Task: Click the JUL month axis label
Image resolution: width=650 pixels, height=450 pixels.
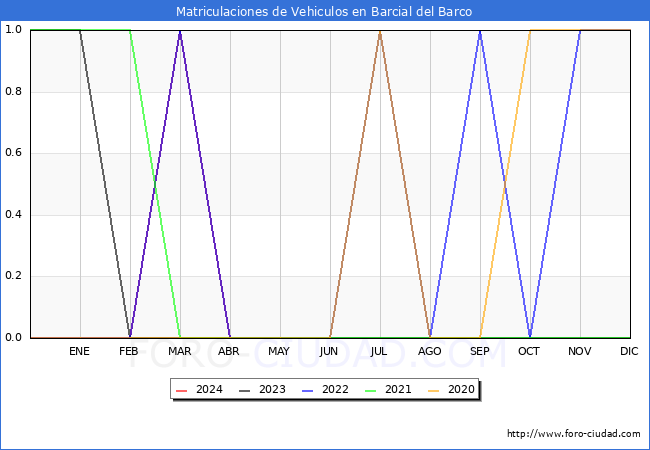Action: (379, 351)
